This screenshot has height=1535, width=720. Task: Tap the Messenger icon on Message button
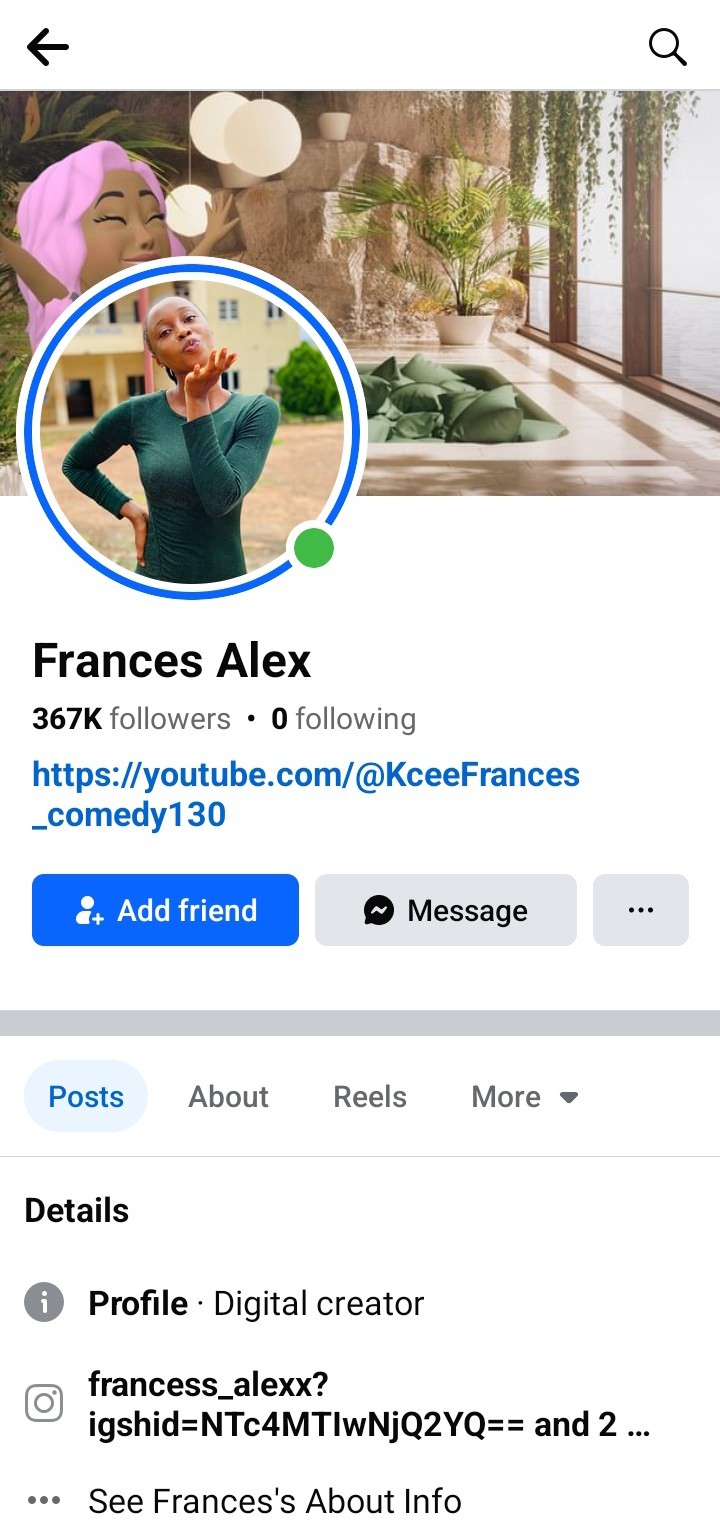[x=378, y=910]
